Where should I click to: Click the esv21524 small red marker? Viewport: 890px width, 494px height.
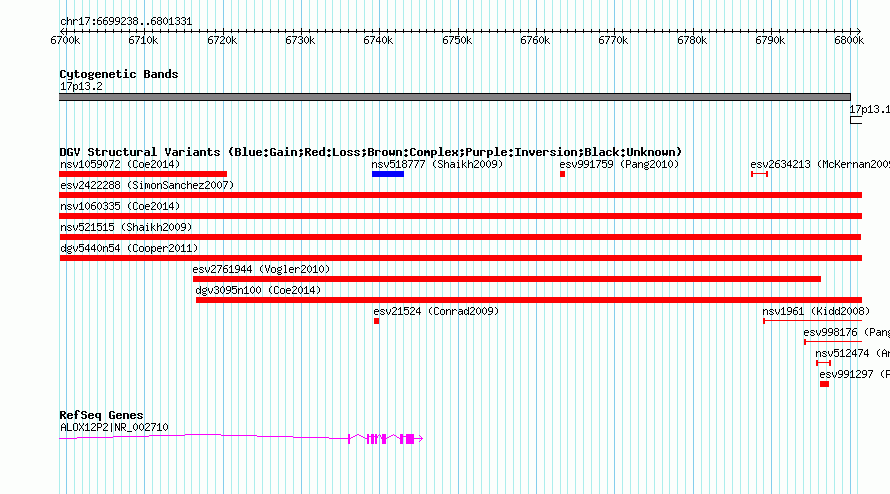coord(376,321)
